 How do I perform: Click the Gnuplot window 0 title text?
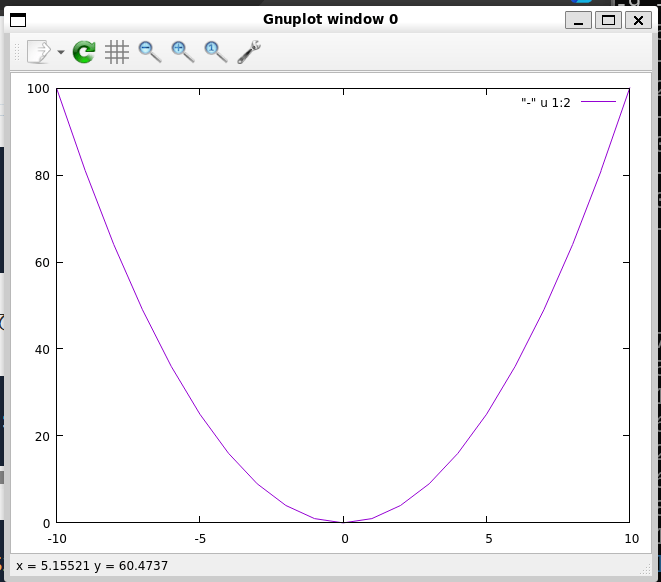coord(330,19)
